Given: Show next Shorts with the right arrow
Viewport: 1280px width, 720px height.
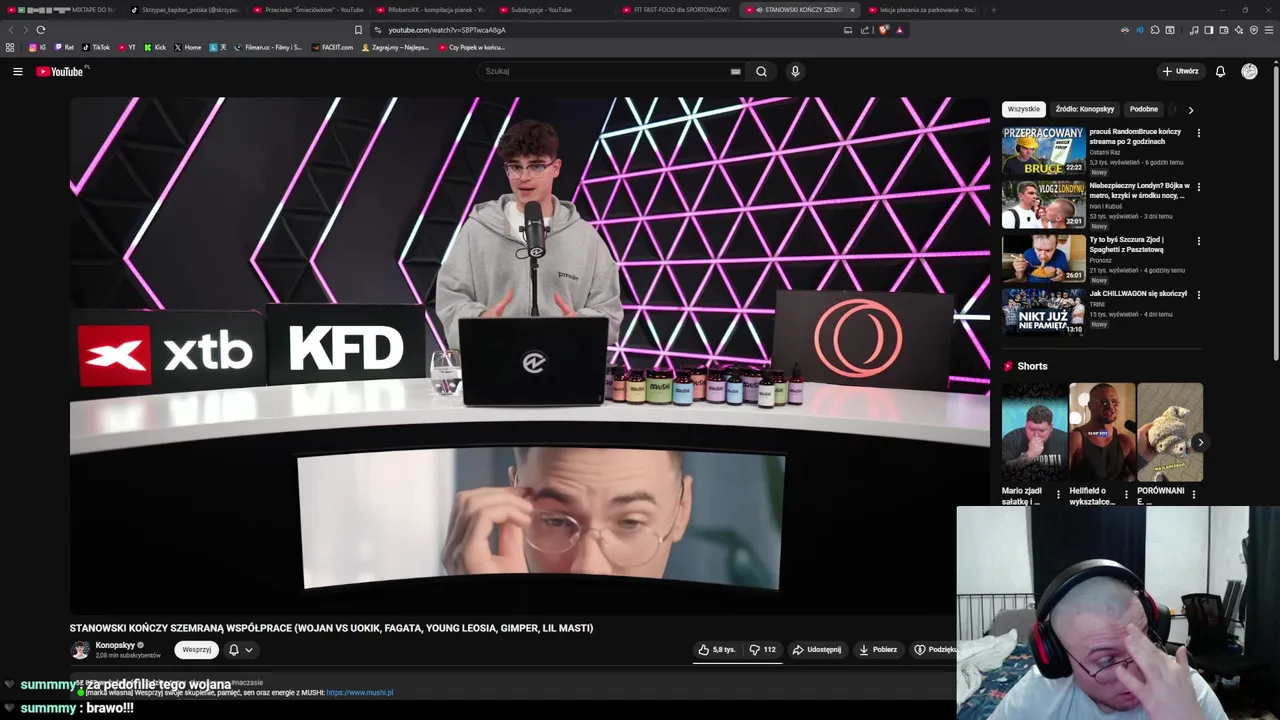Looking at the screenshot, I should 1200,442.
